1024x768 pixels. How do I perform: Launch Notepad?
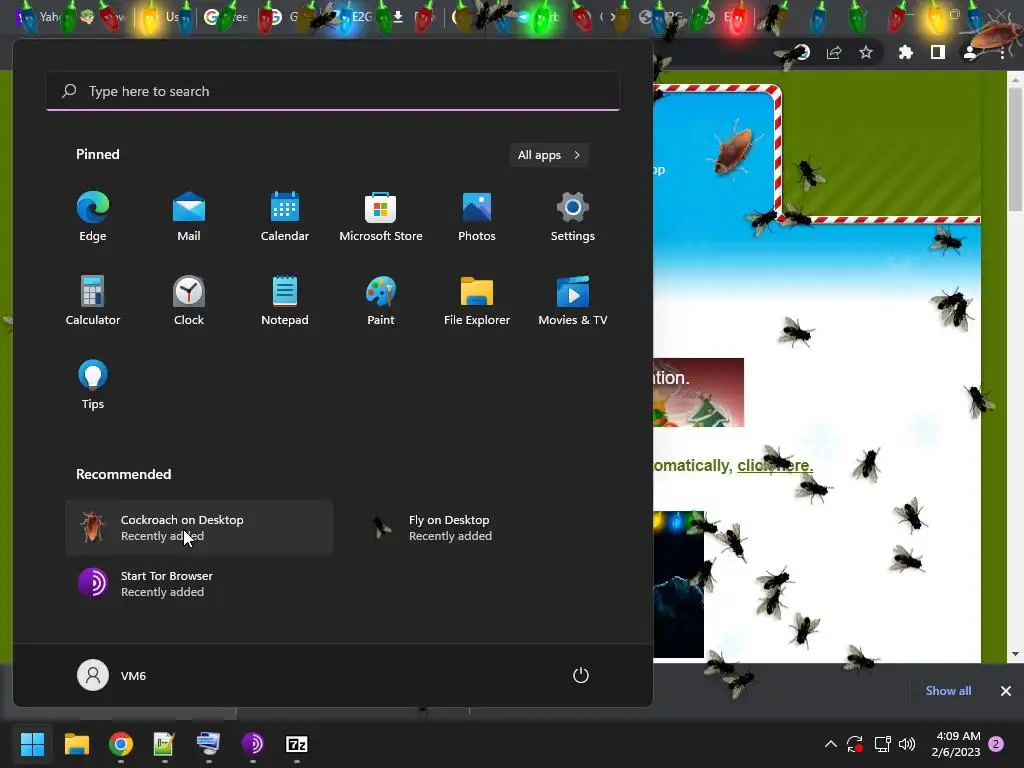coord(285,300)
